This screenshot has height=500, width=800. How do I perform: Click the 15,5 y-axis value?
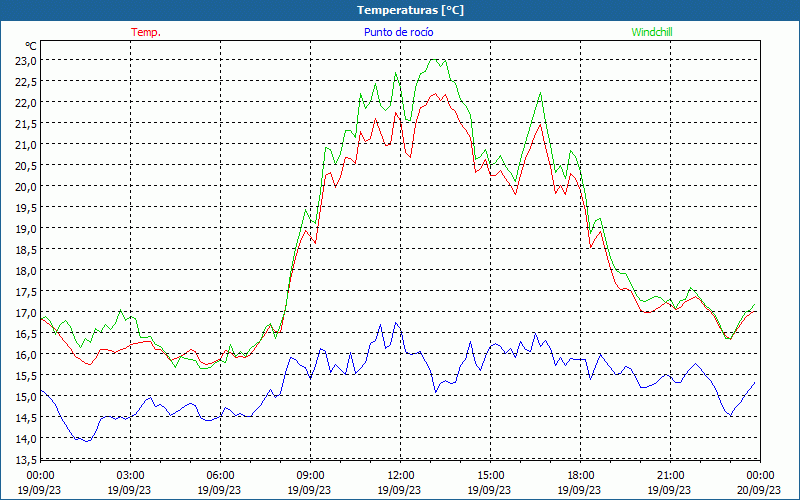tap(26, 375)
